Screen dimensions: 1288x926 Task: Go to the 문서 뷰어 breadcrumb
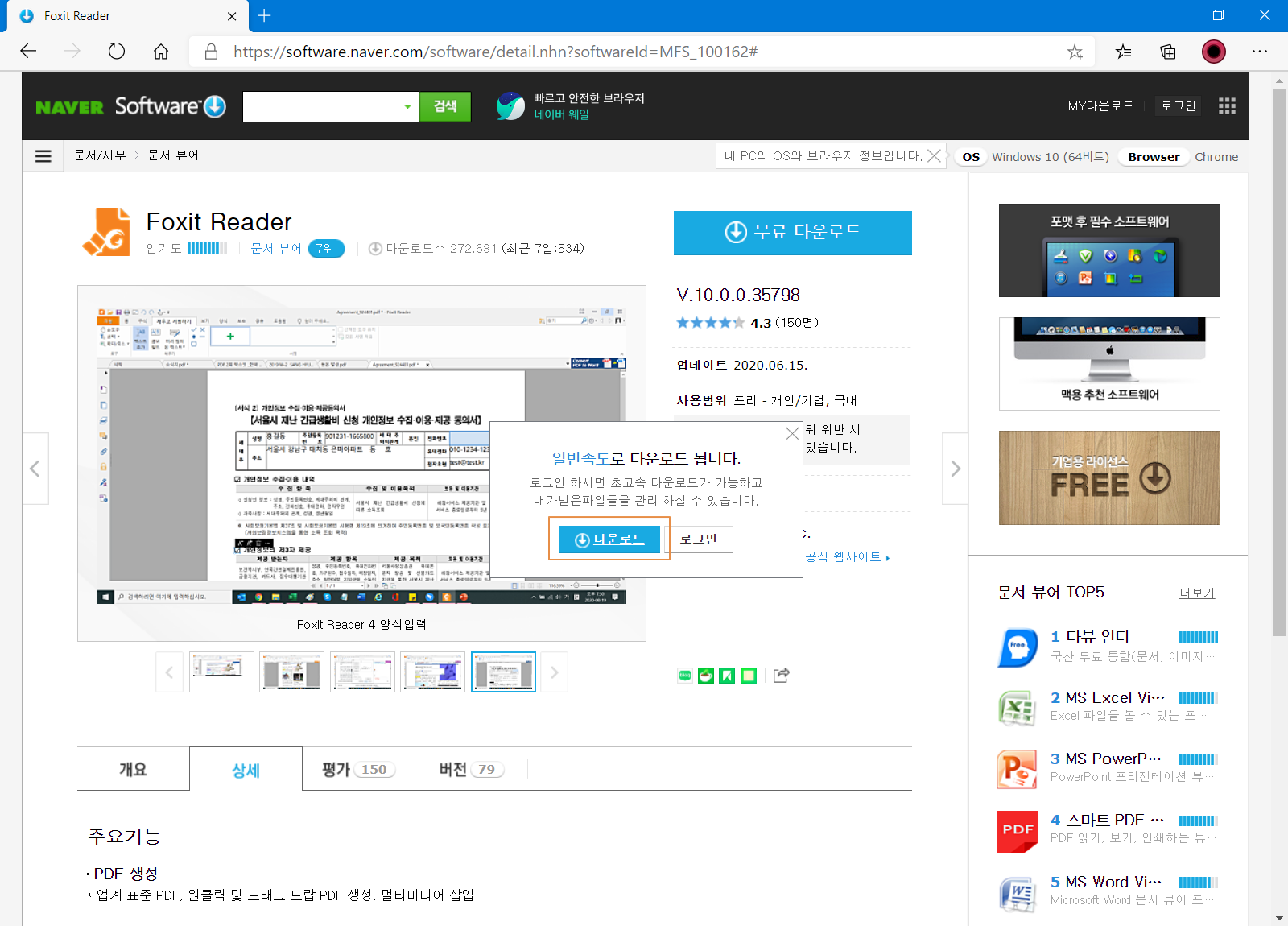[x=173, y=155]
